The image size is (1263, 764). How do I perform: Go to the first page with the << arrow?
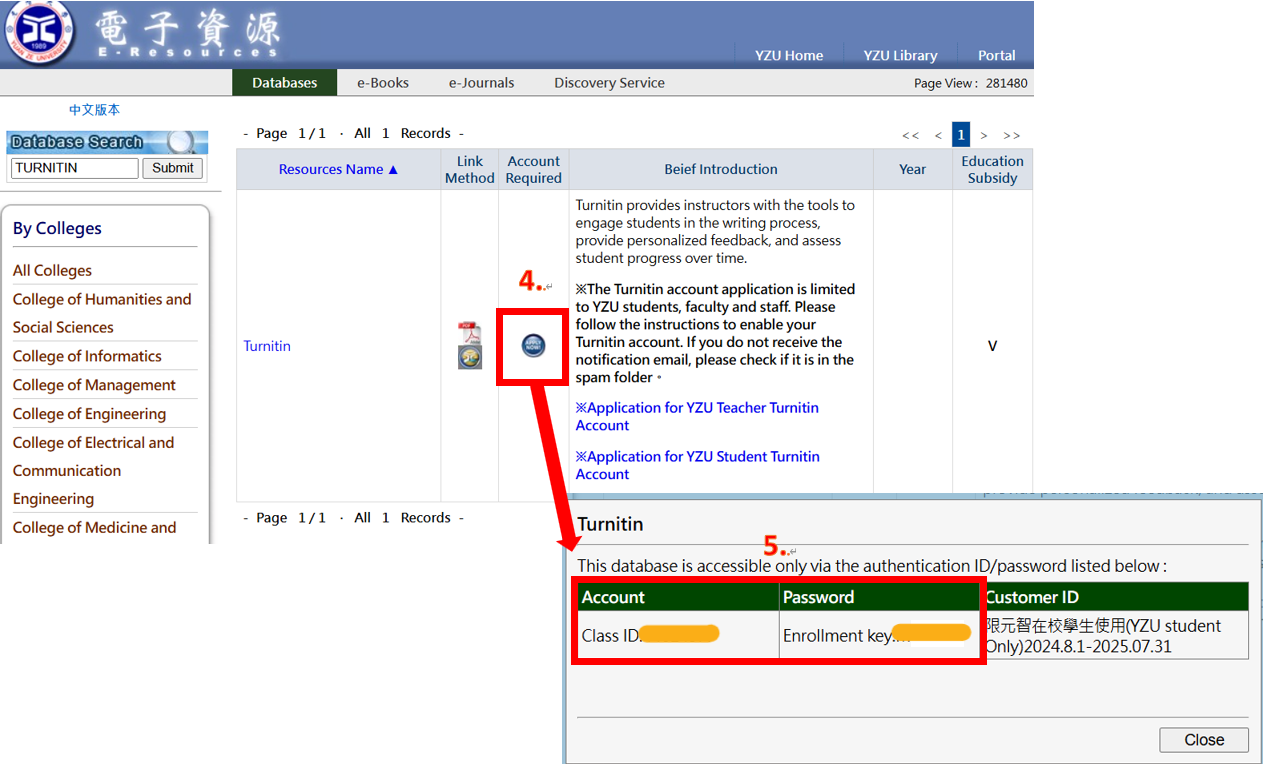[x=910, y=134]
